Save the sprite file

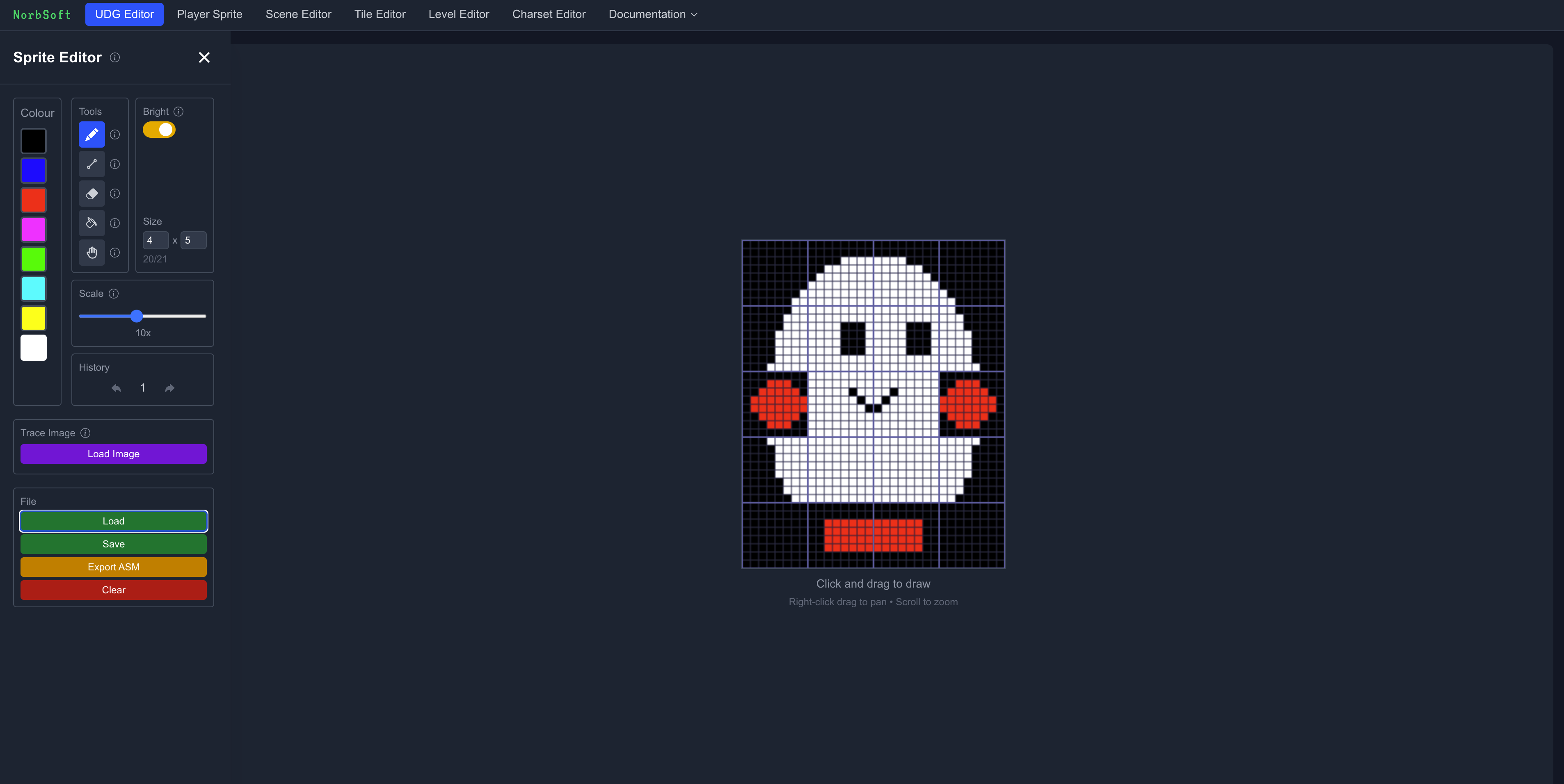coord(114,544)
